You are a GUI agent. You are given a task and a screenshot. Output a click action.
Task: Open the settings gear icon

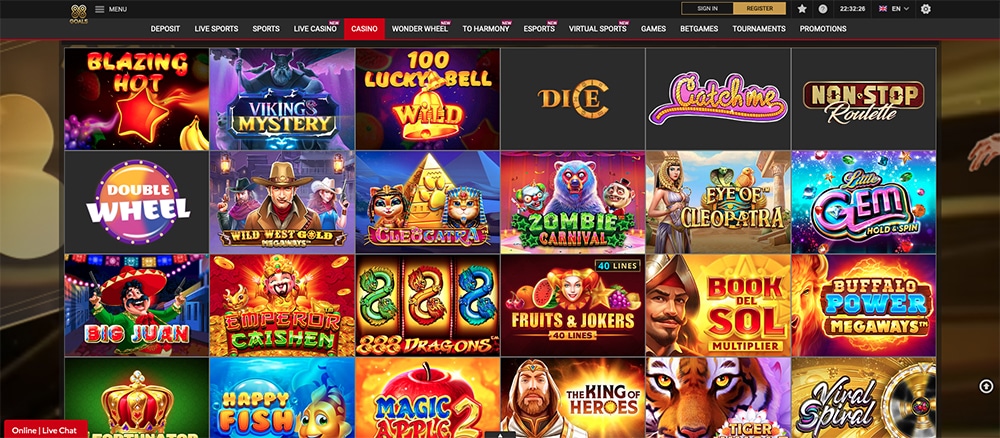(x=925, y=9)
